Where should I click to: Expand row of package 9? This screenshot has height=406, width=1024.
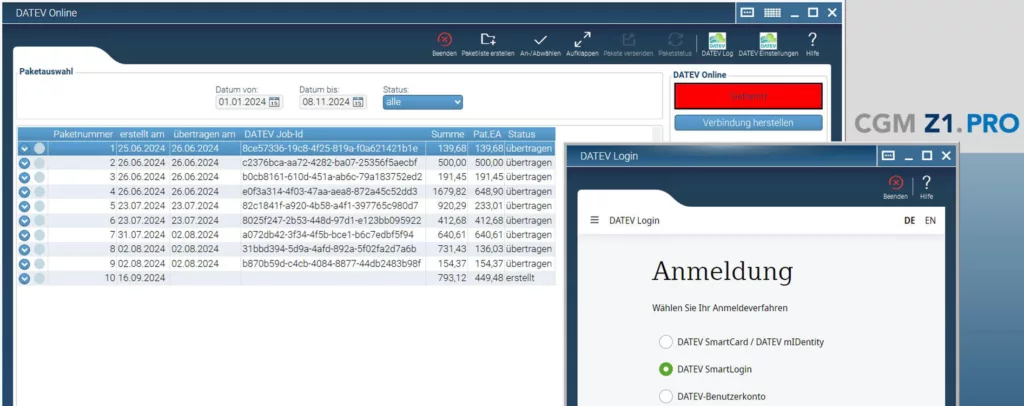pyautogui.click(x=25, y=264)
